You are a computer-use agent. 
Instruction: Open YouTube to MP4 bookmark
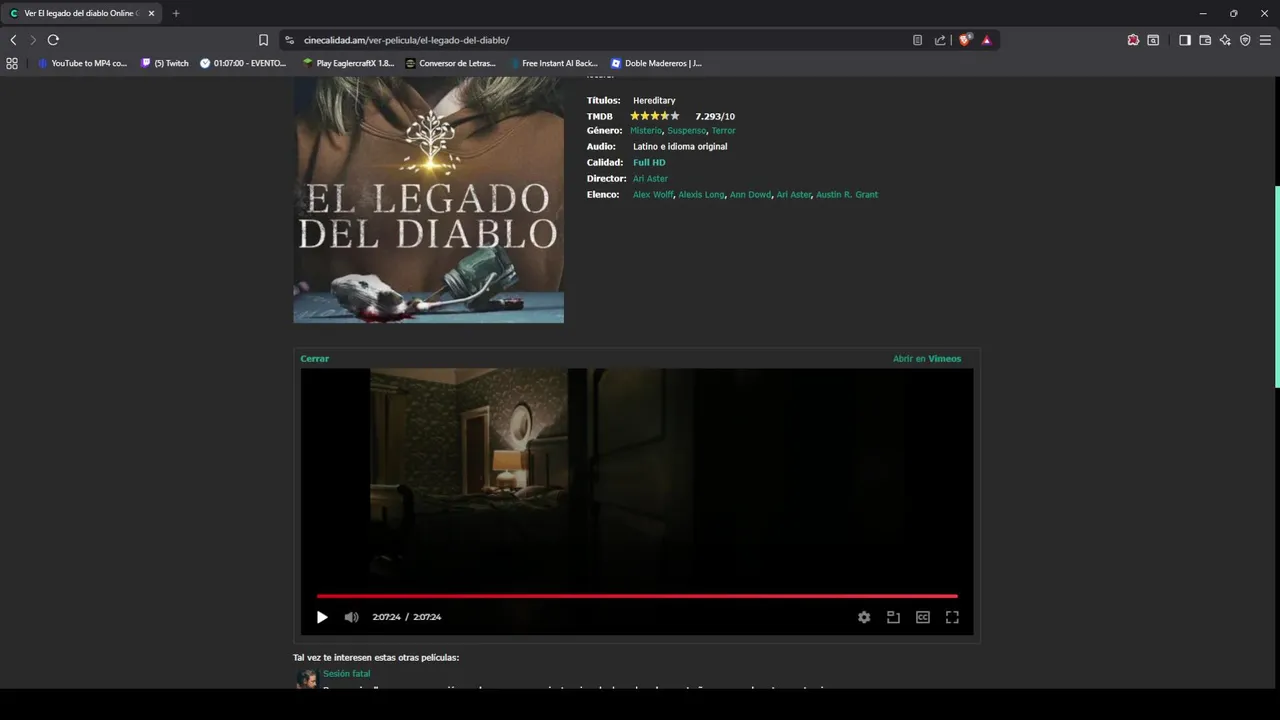(x=82, y=63)
